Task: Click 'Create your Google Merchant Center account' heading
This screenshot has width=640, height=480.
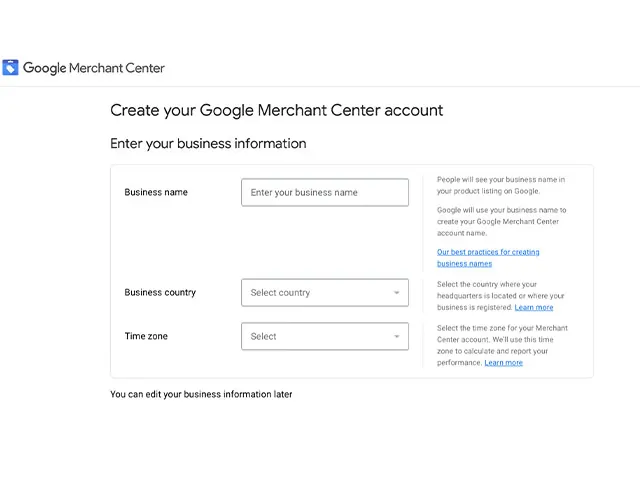Action: point(277,111)
